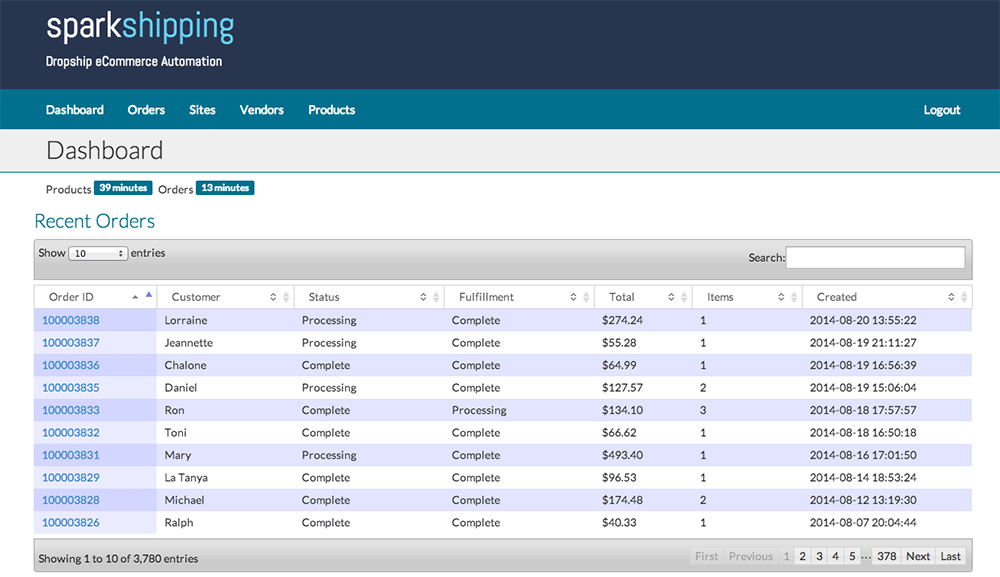This screenshot has width=1000, height=577.
Task: Click the sparkshipping logo
Action: click(x=140, y=28)
